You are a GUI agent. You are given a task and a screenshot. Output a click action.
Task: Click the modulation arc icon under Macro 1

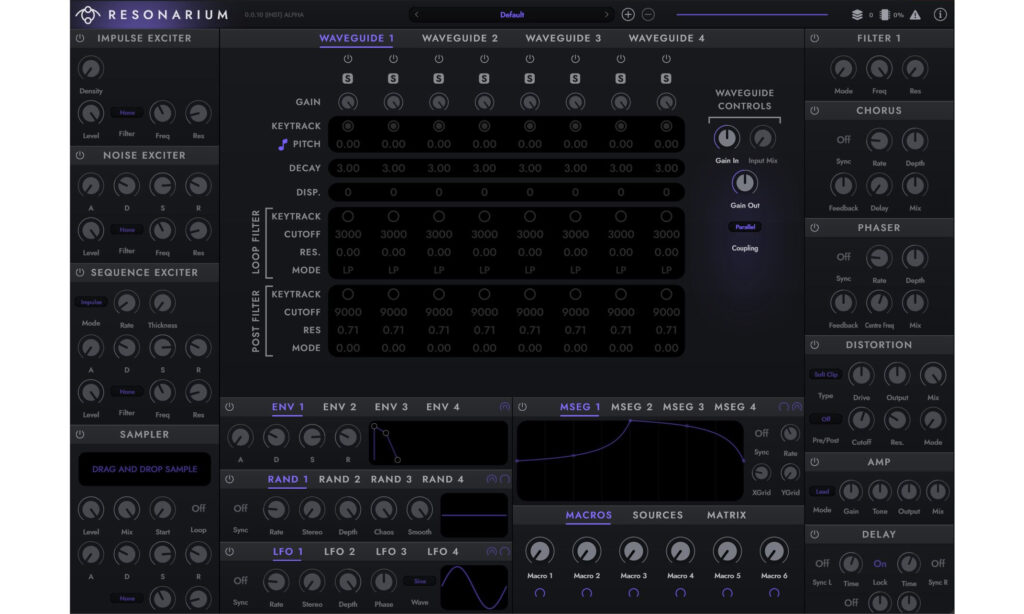539,593
